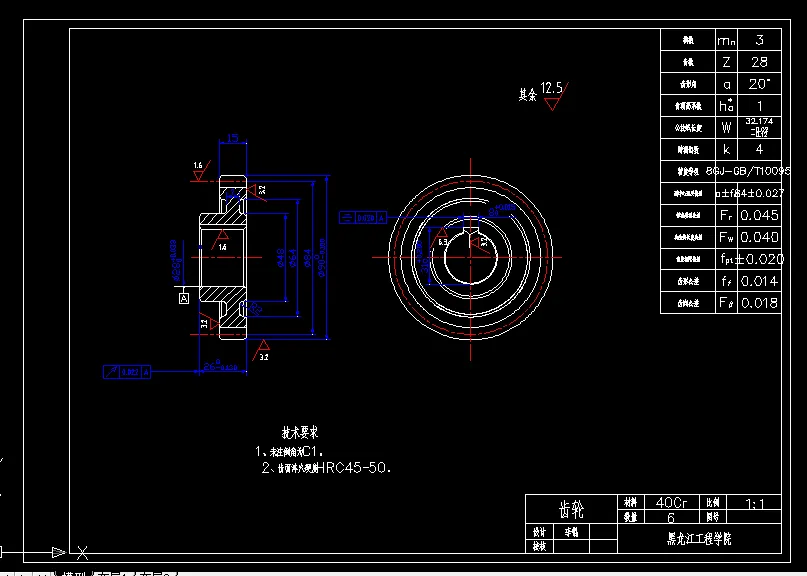807x576 pixels.
Task: Click the center distance value 84±0.027
Action: [x=761, y=194]
